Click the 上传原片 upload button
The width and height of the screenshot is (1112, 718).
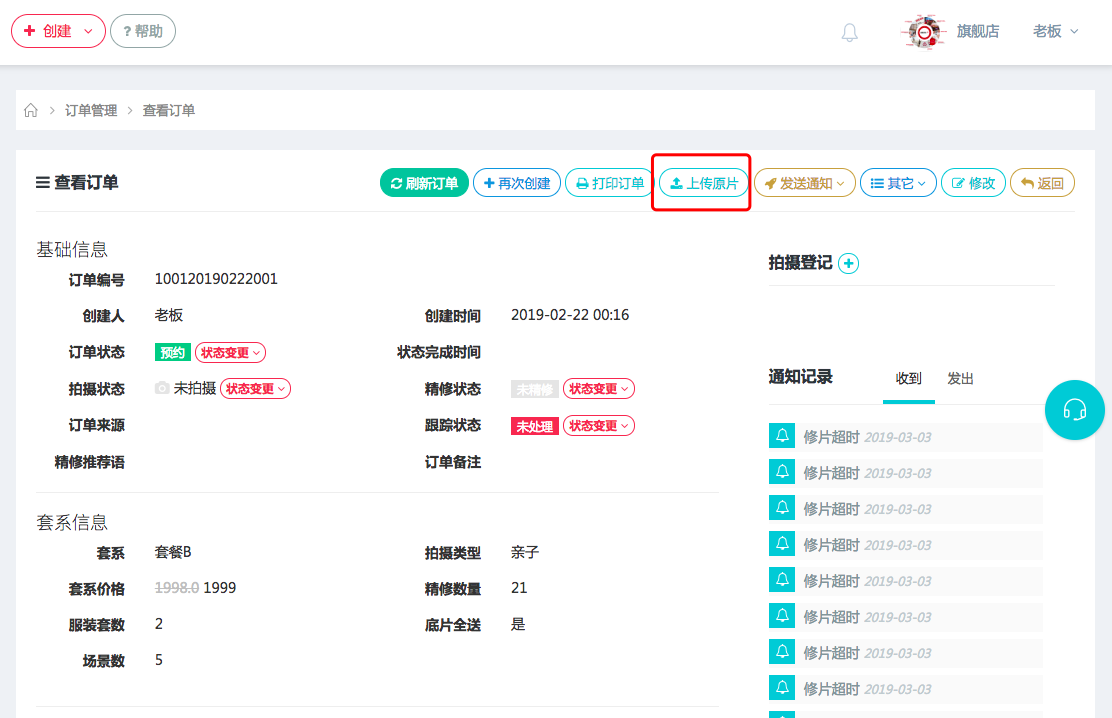(x=703, y=183)
